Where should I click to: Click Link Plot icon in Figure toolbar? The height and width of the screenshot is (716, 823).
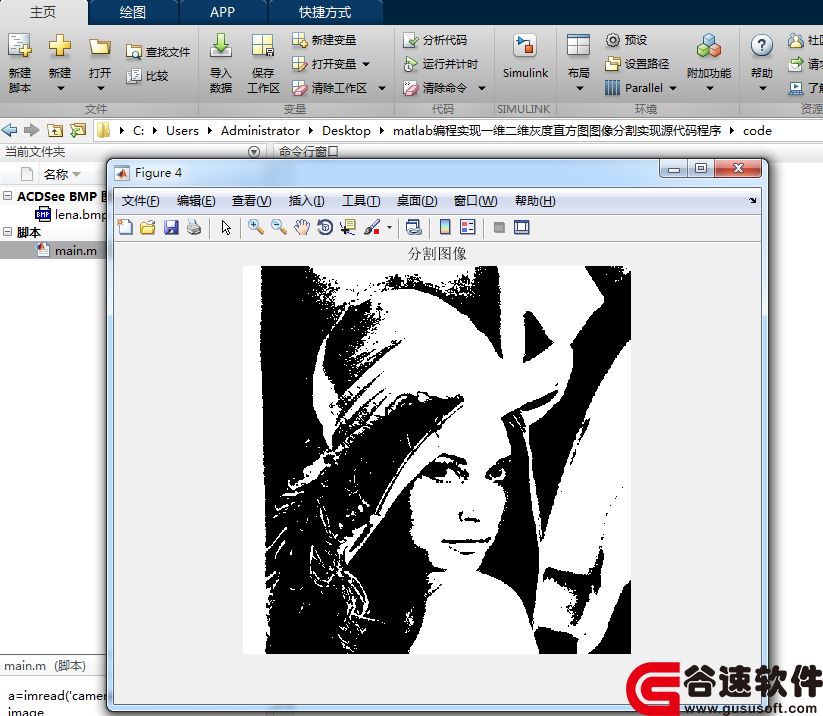tap(414, 227)
